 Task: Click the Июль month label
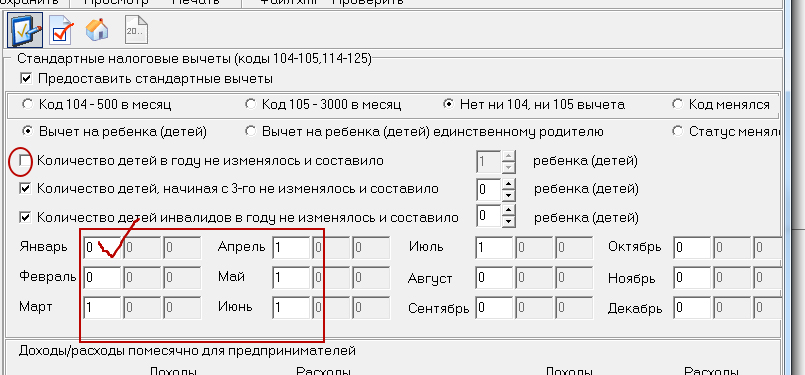(426, 247)
